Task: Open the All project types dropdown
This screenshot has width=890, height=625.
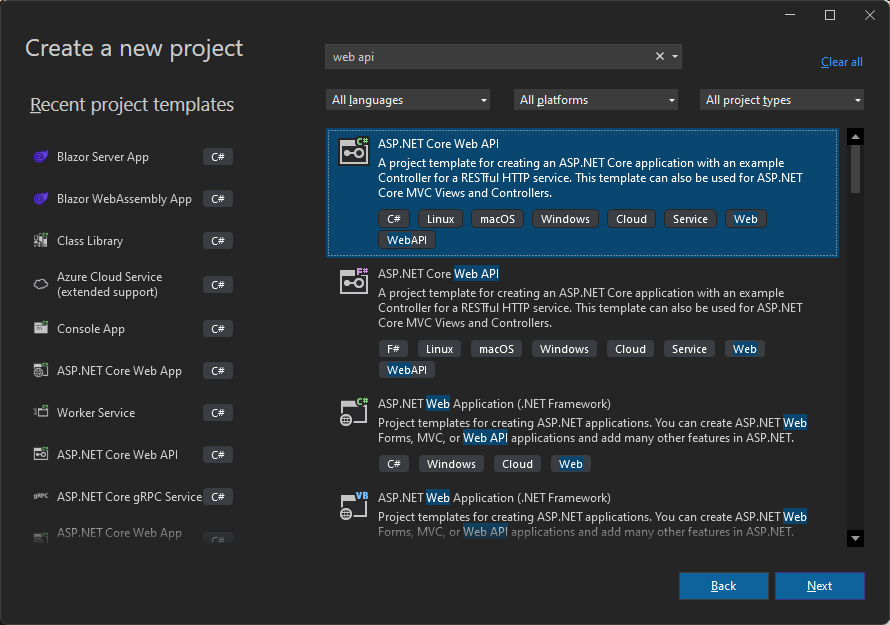Action: [782, 100]
